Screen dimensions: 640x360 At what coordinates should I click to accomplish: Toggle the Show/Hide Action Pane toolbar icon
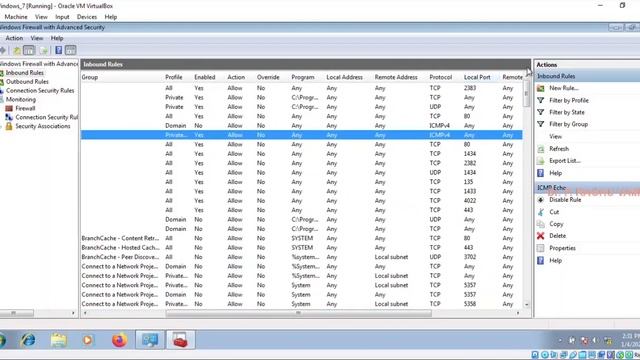(x=71, y=51)
